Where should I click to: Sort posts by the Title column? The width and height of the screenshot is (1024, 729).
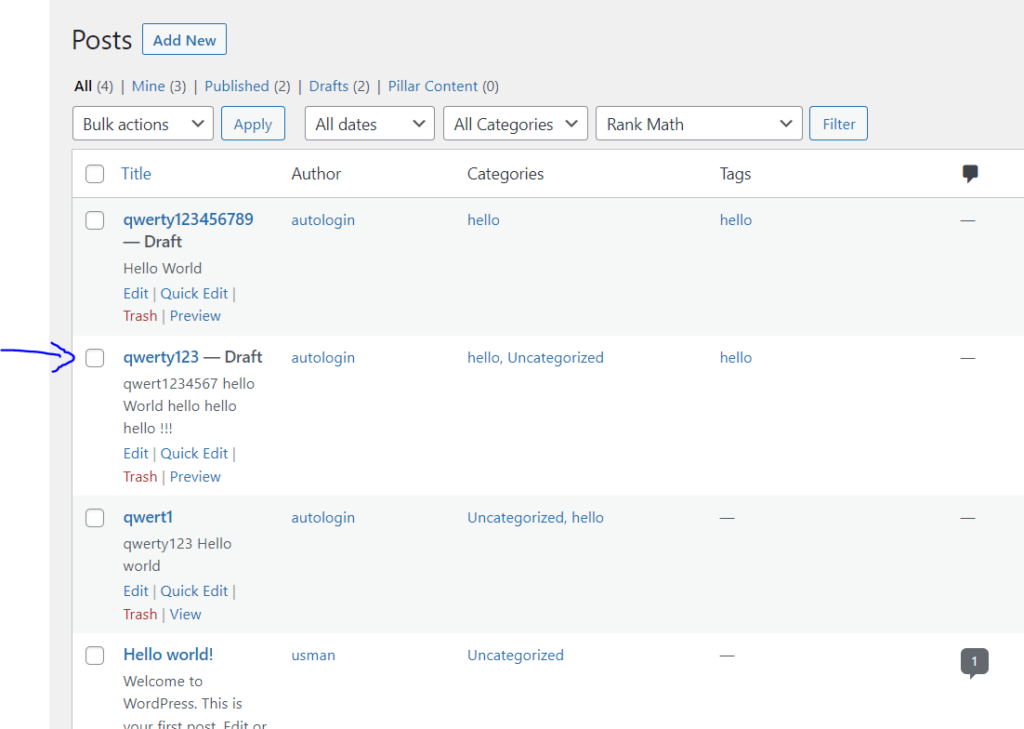coord(136,174)
